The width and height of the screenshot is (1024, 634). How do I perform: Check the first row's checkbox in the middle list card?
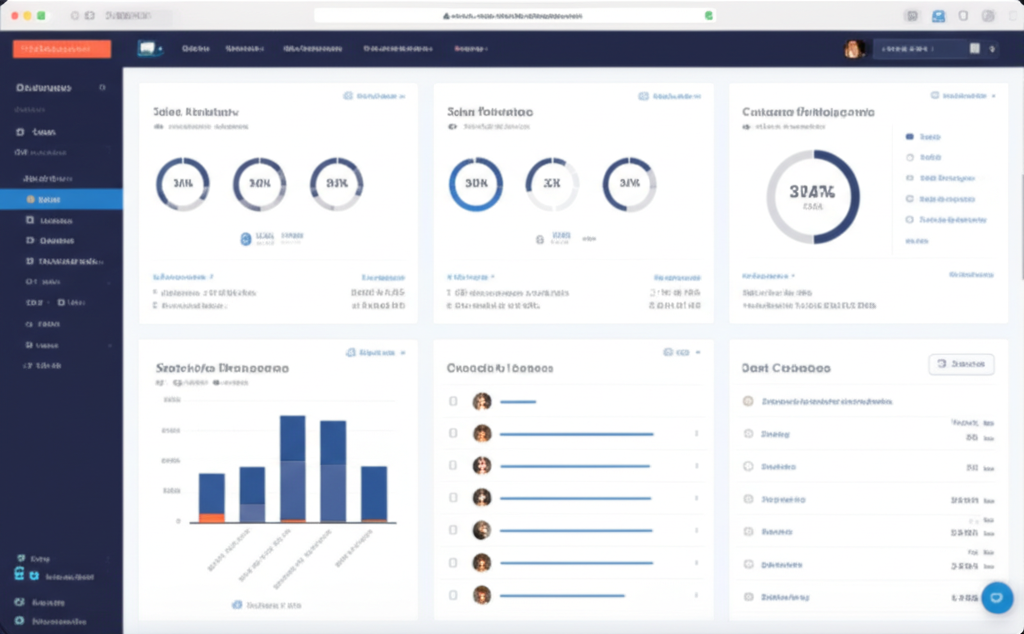(453, 401)
